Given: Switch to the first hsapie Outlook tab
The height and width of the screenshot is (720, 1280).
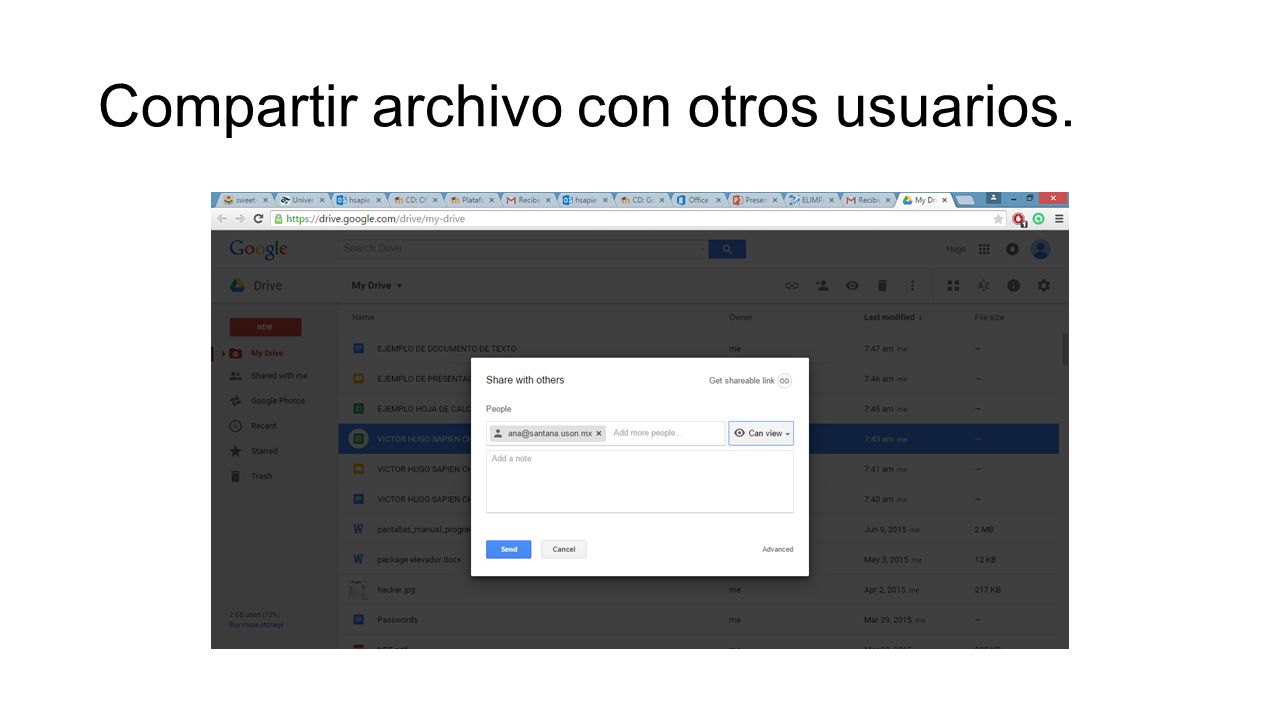Looking at the screenshot, I should pos(358,200).
